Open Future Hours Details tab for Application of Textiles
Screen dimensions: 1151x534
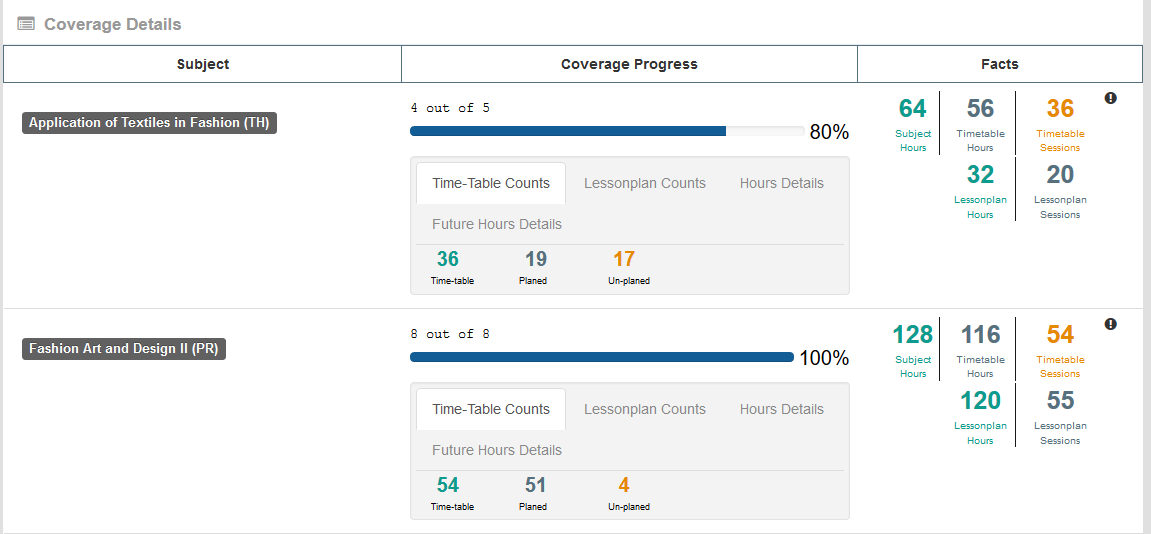click(x=497, y=224)
